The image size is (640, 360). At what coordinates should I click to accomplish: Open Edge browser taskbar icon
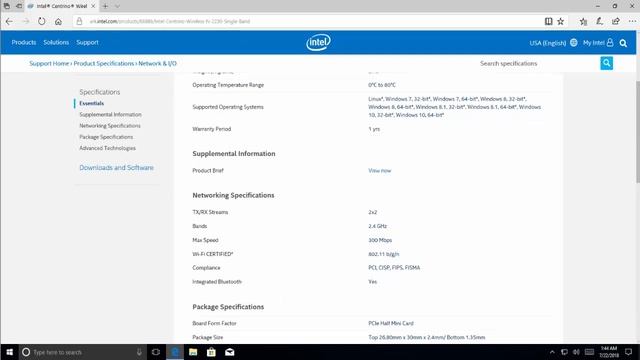175,352
